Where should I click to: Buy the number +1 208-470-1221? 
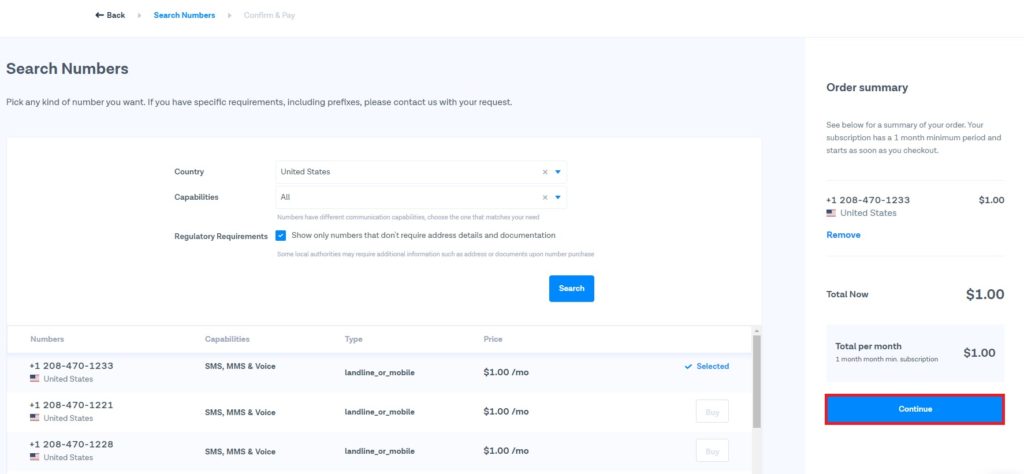[712, 411]
